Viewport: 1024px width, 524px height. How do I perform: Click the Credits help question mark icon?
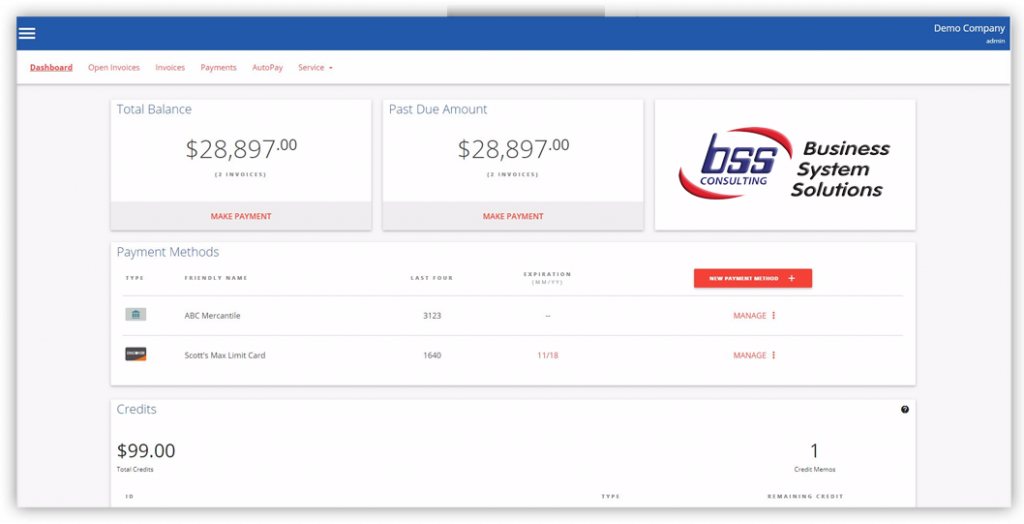(x=904, y=410)
